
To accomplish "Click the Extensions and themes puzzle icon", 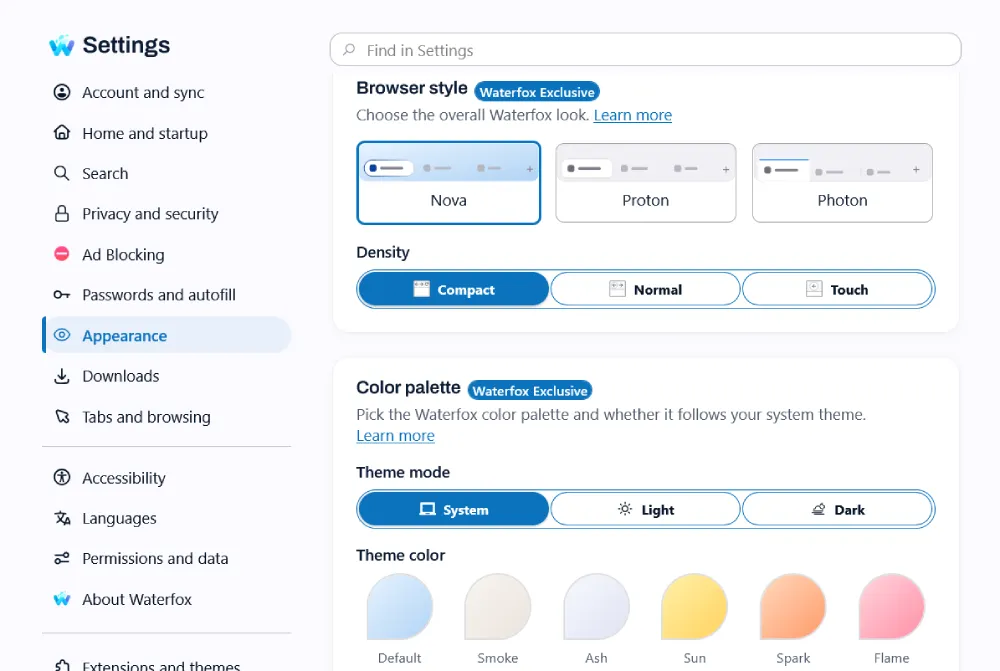I will 62,665.
